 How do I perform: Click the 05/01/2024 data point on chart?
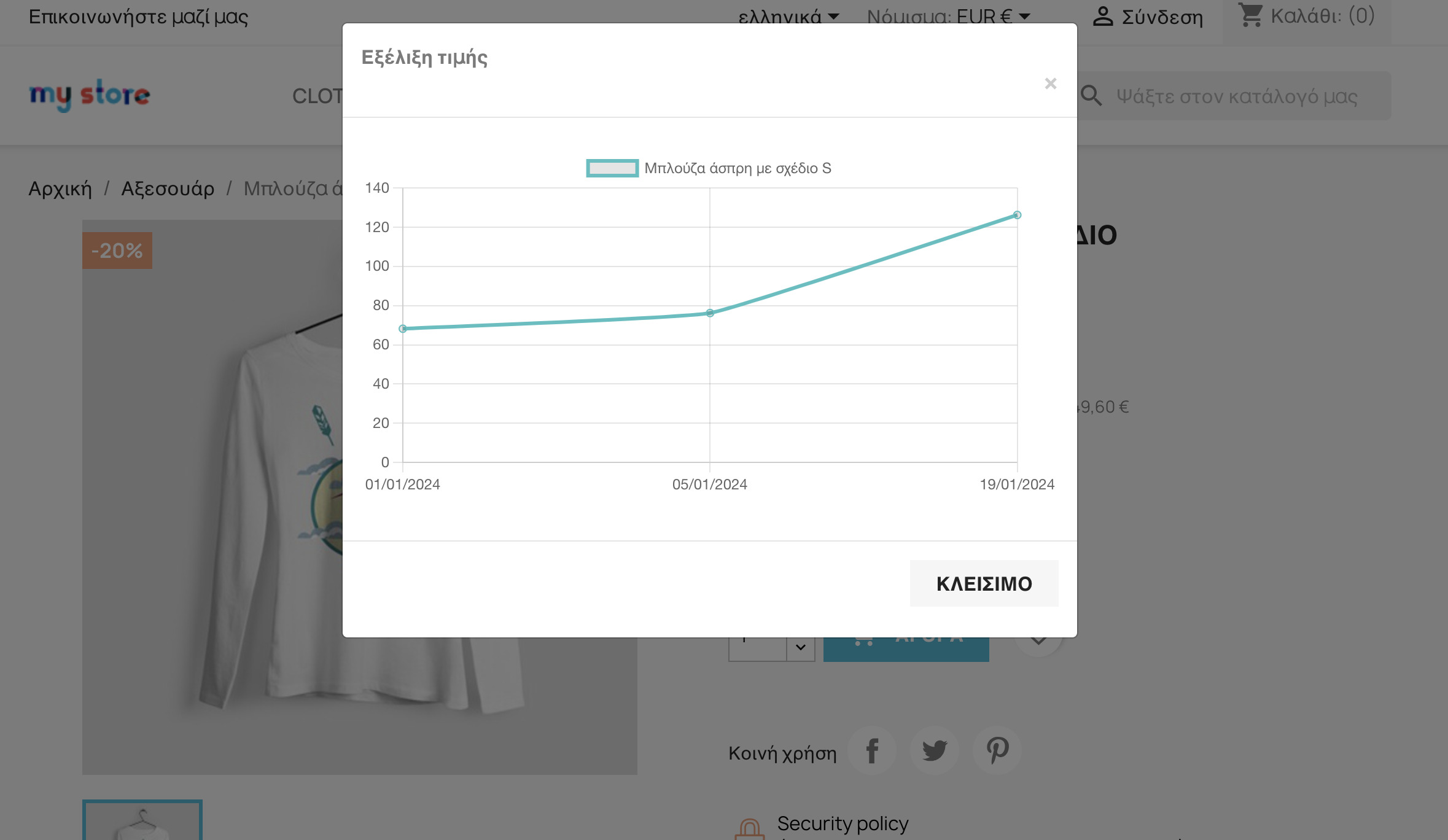point(710,313)
